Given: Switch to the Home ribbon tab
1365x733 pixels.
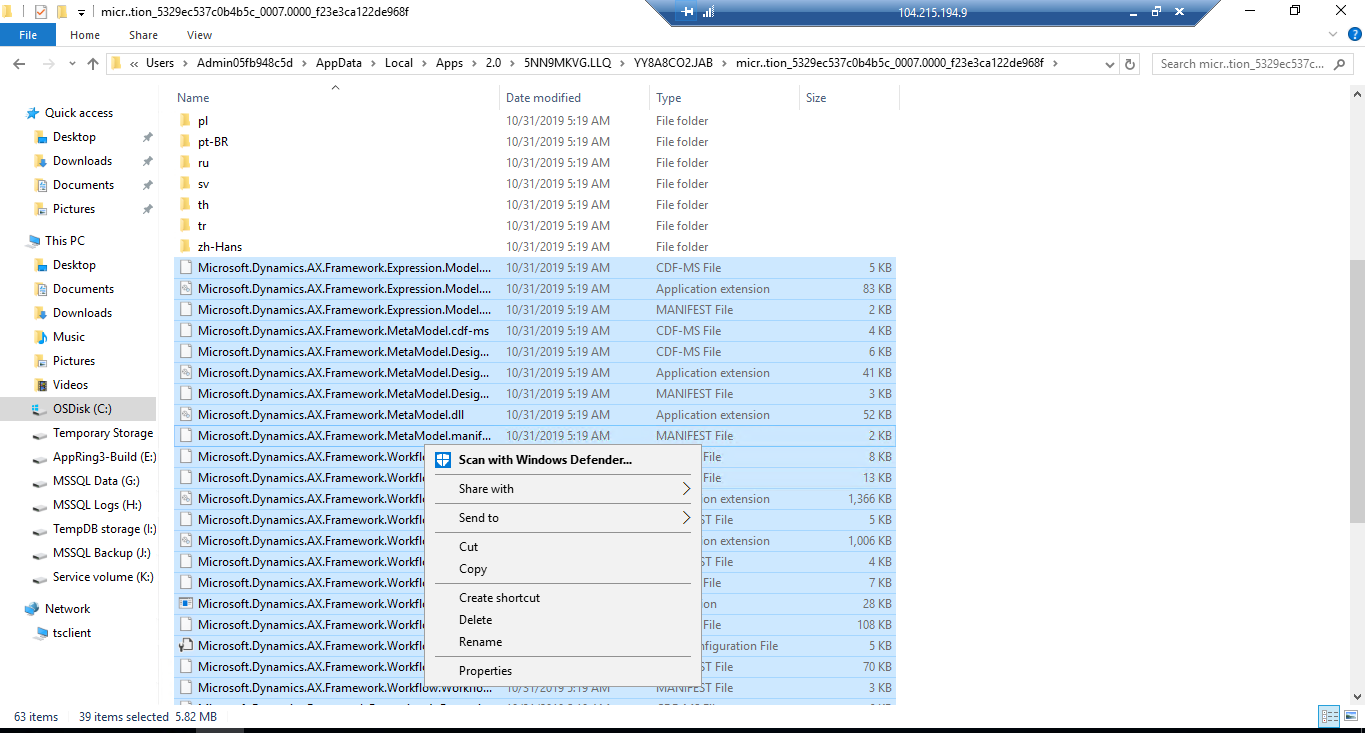Looking at the screenshot, I should [x=85, y=35].
